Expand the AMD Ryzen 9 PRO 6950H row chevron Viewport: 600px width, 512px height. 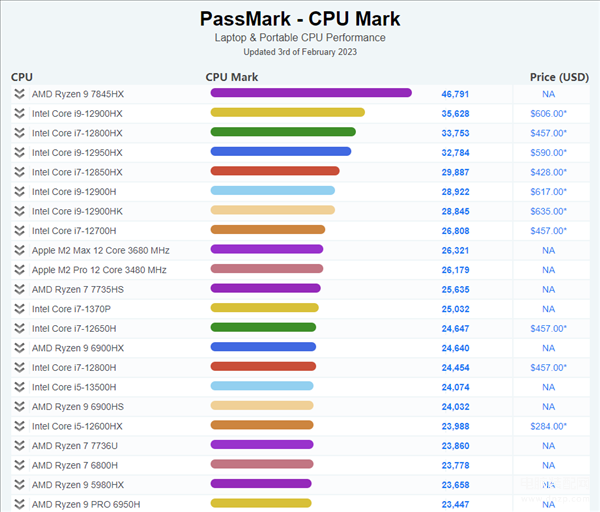19,504
